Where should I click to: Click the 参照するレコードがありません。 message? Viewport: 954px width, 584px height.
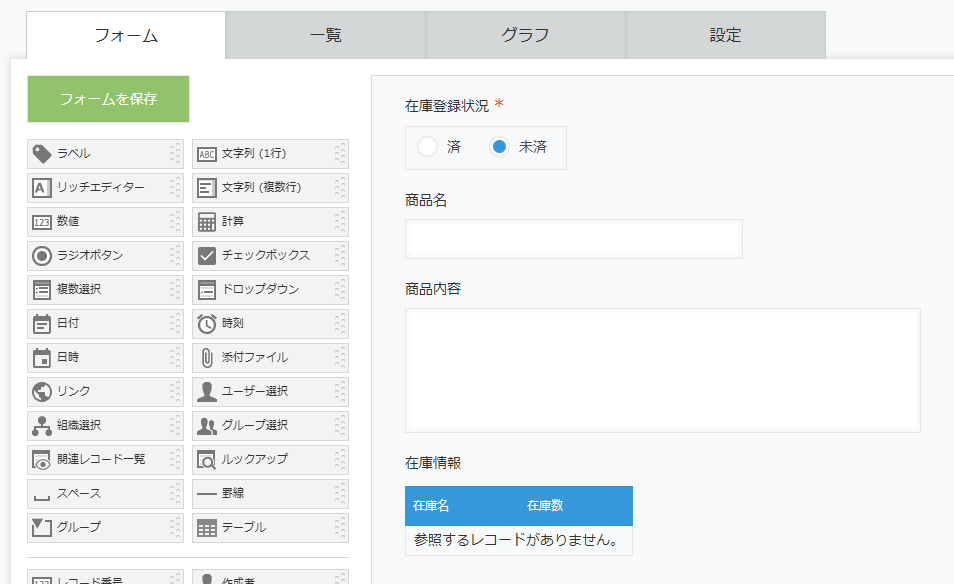click(x=516, y=540)
